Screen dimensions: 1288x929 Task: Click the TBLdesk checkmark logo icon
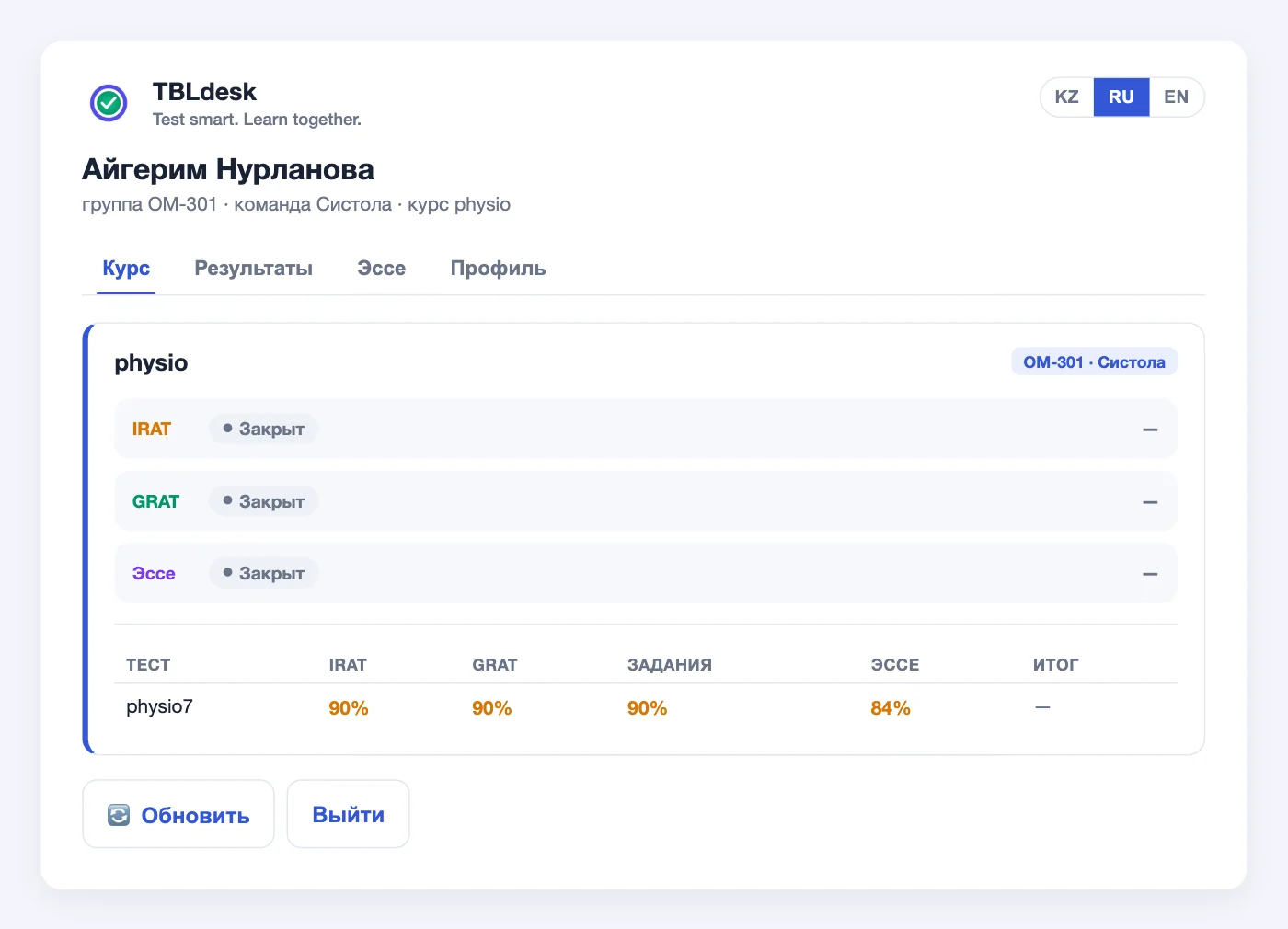(x=109, y=103)
